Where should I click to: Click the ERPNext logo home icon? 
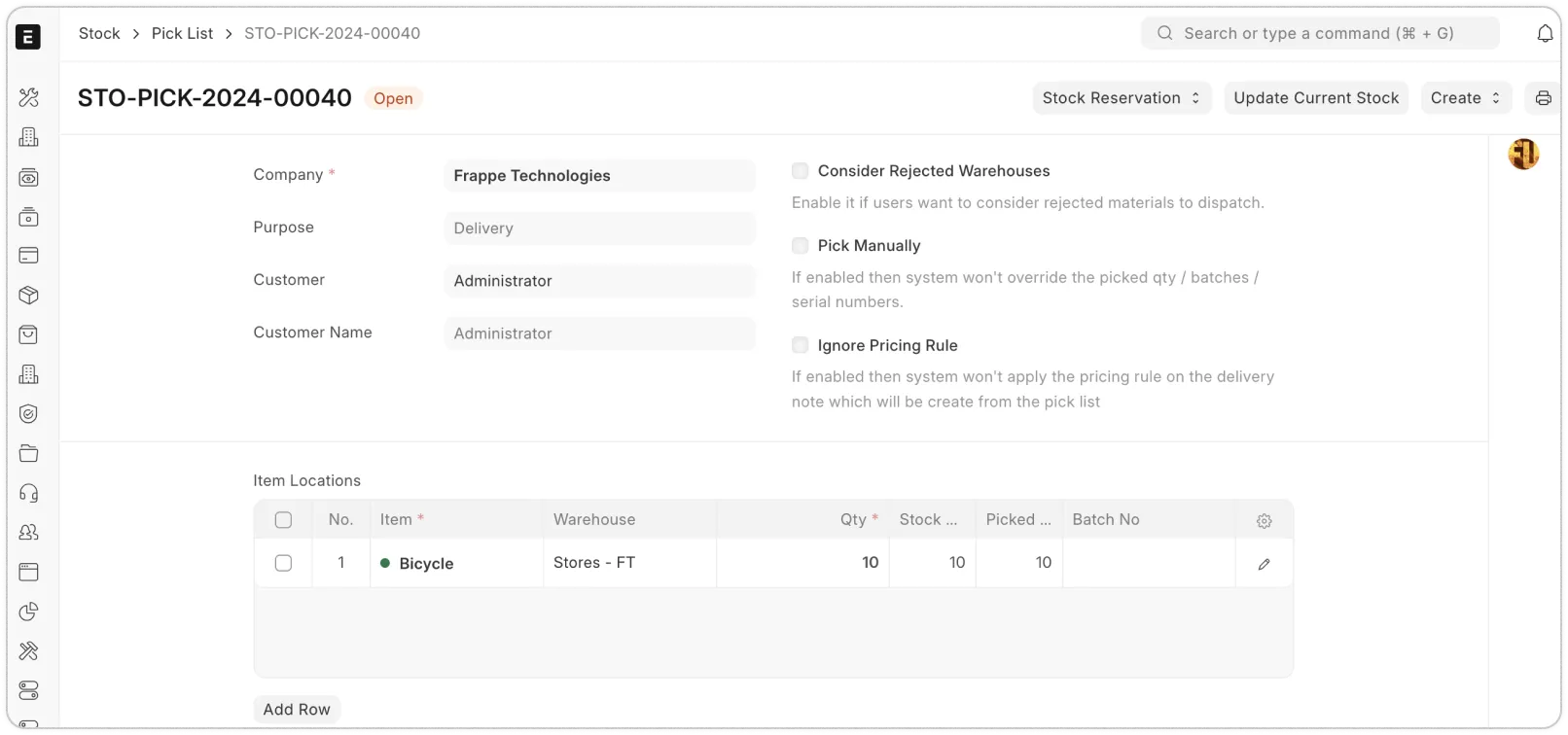point(28,37)
